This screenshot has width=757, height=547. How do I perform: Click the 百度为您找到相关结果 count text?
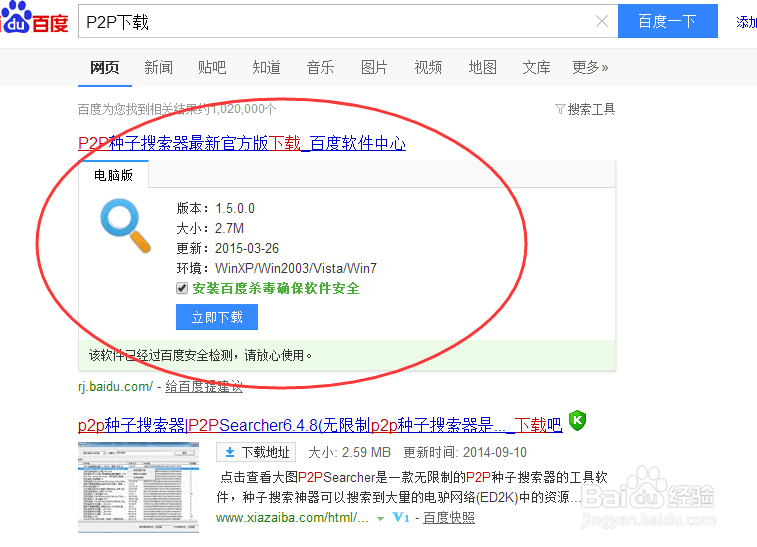coord(177,109)
